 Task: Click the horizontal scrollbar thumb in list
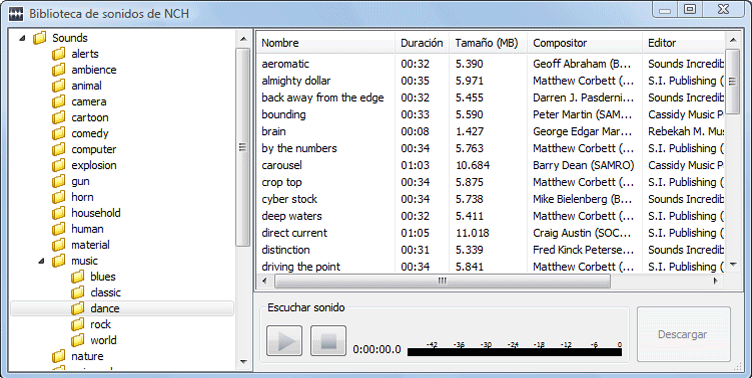(x=442, y=281)
